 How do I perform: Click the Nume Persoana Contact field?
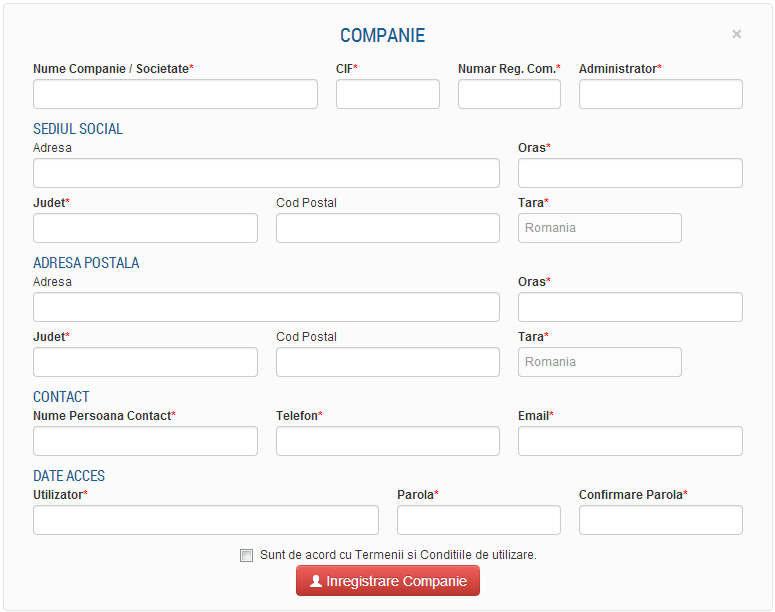pyautogui.click(x=145, y=441)
